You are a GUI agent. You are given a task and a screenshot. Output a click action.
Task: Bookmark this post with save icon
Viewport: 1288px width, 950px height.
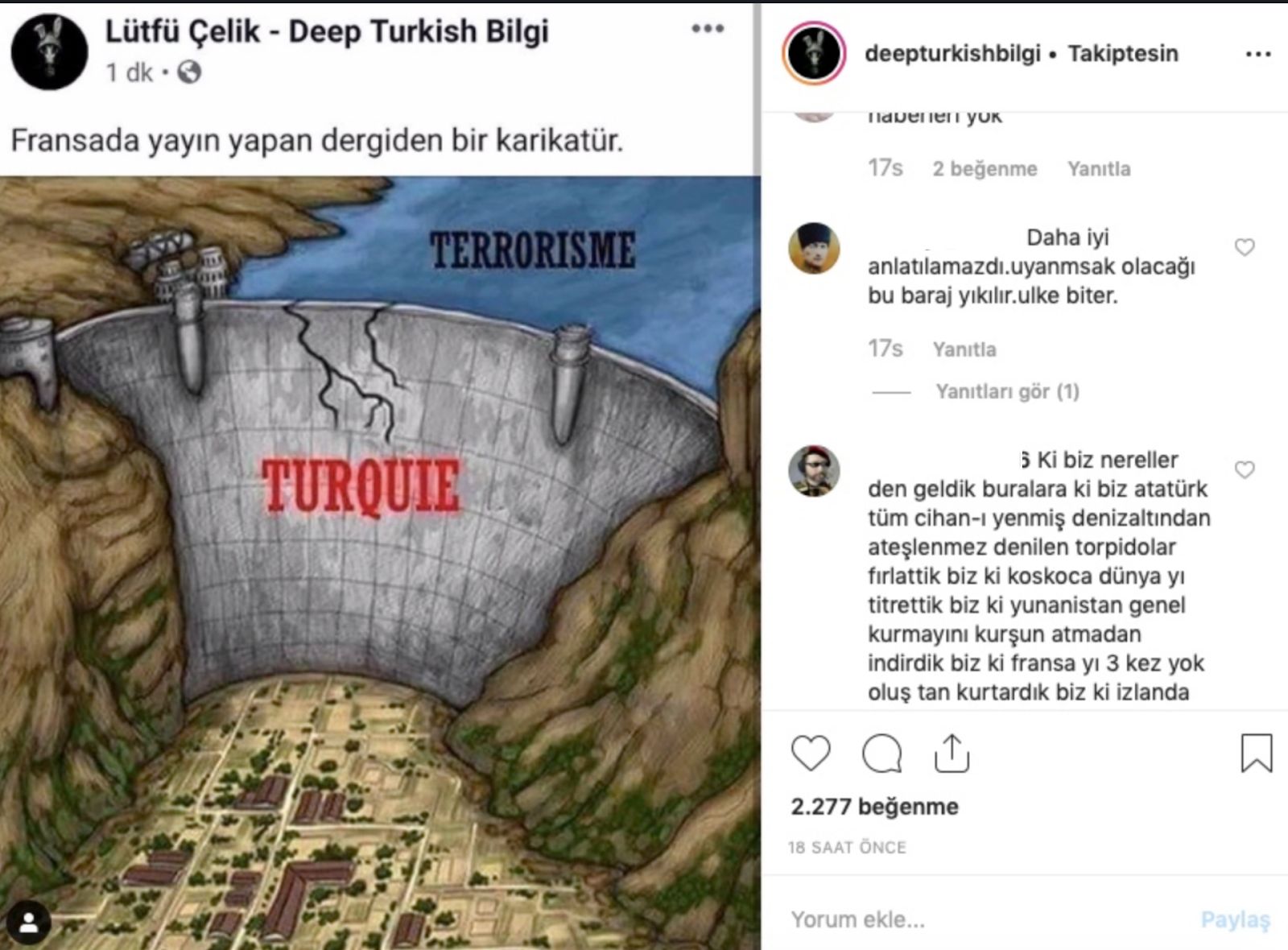tap(1256, 753)
